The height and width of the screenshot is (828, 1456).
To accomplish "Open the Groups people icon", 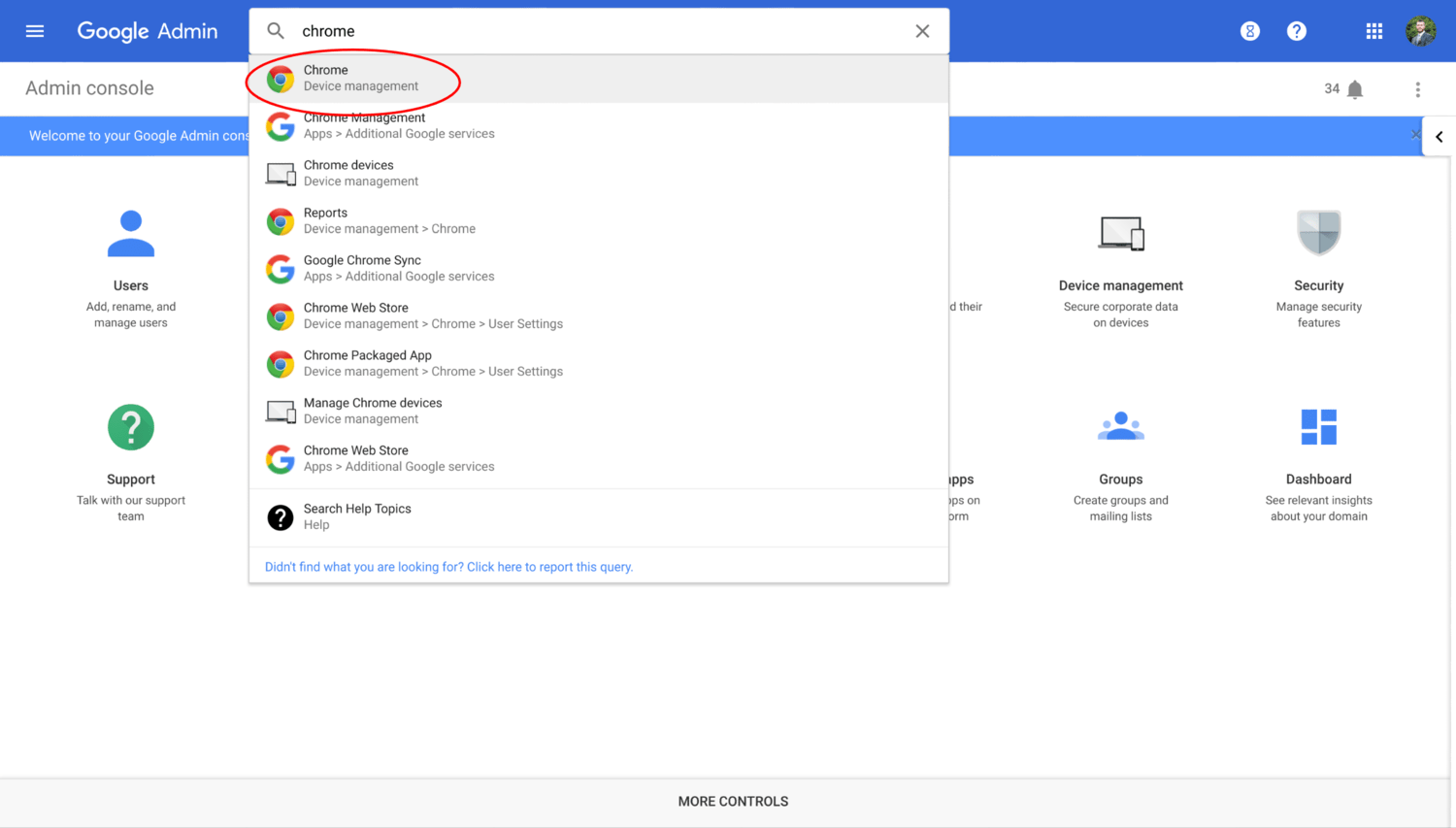I will point(1121,426).
